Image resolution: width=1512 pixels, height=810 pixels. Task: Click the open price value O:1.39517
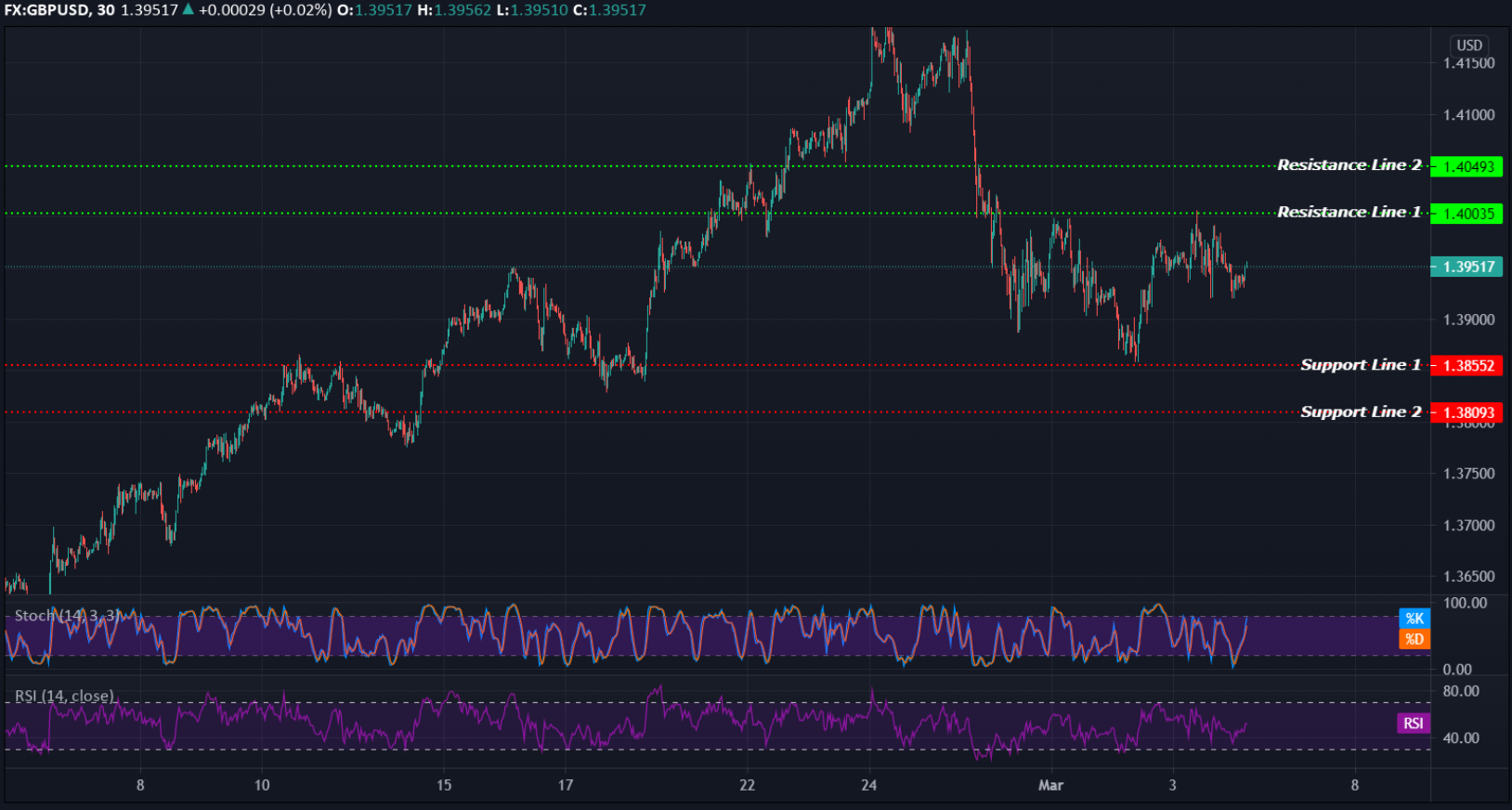coord(374,10)
